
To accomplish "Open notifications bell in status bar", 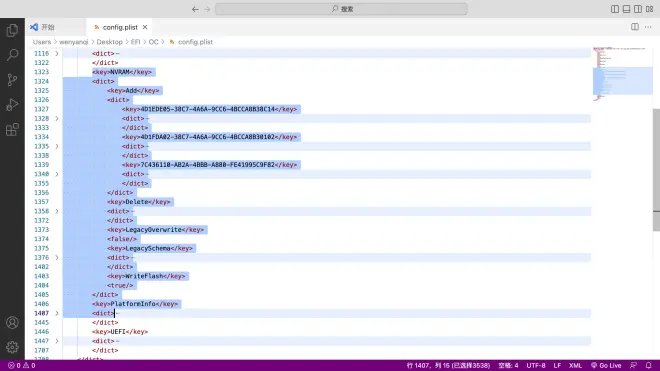I will pyautogui.click(x=649, y=366).
